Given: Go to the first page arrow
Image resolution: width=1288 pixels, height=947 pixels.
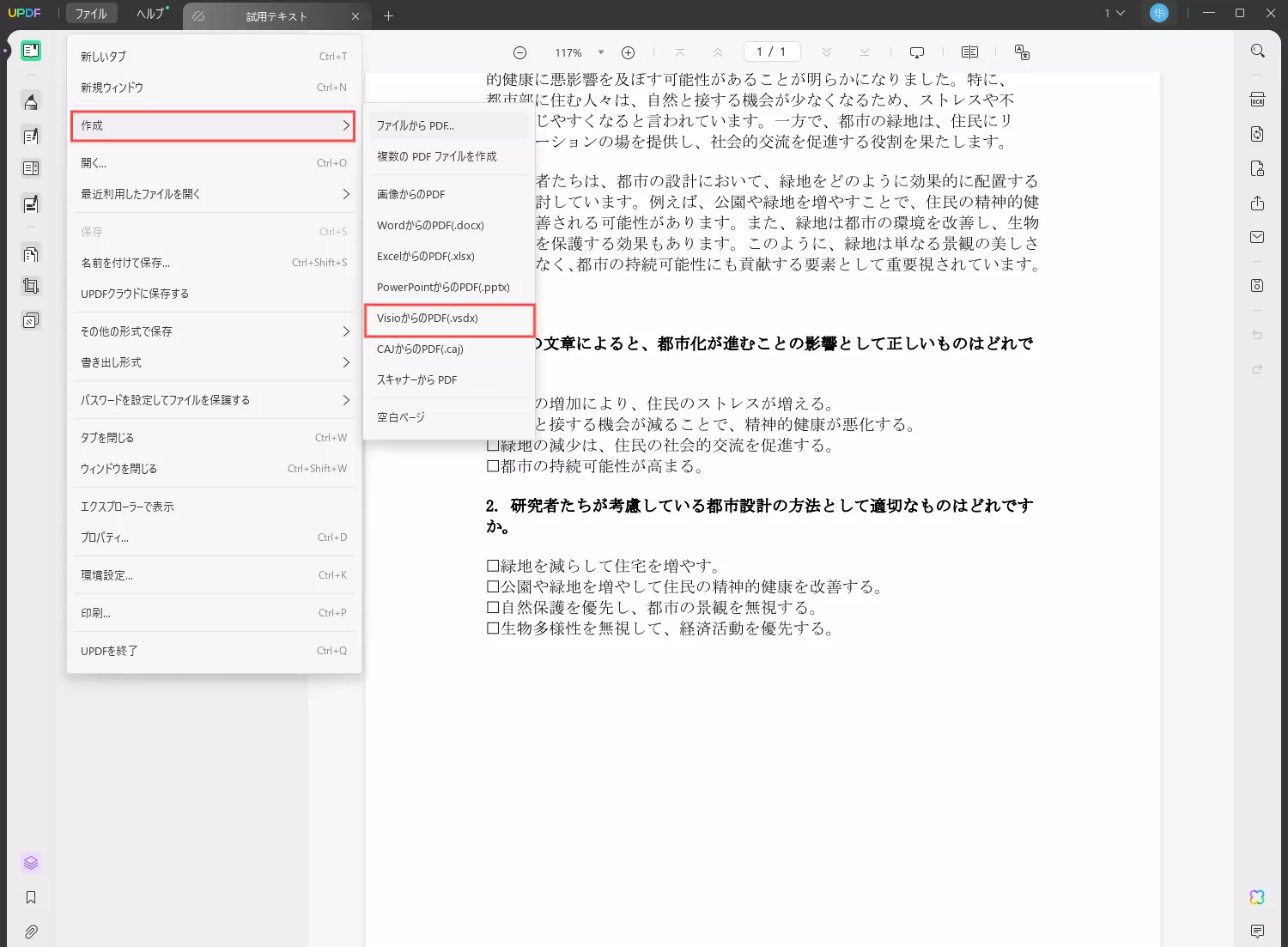Looking at the screenshot, I should [x=680, y=52].
